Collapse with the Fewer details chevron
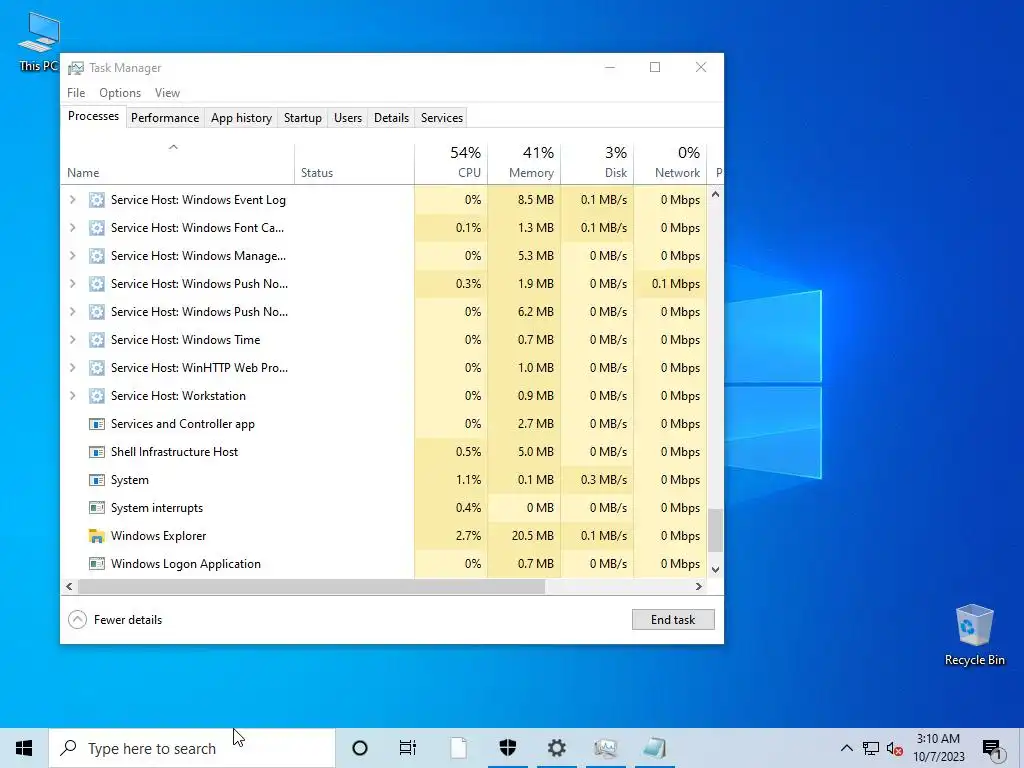Image resolution: width=1024 pixels, height=768 pixels. 77,620
